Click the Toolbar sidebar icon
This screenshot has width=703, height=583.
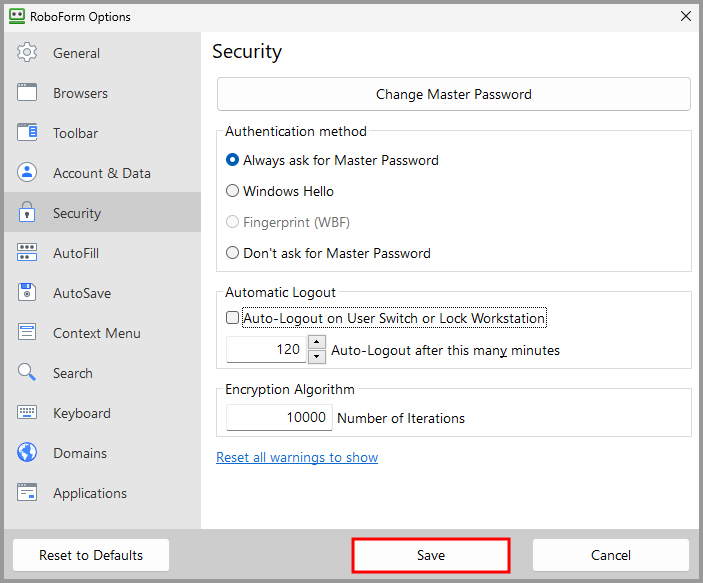click(x=27, y=132)
